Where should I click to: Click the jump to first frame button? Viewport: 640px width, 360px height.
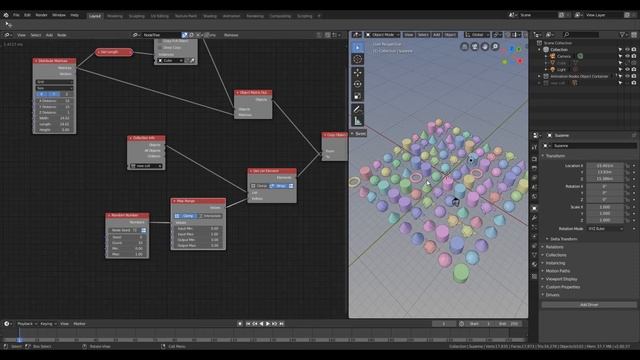click(x=248, y=324)
